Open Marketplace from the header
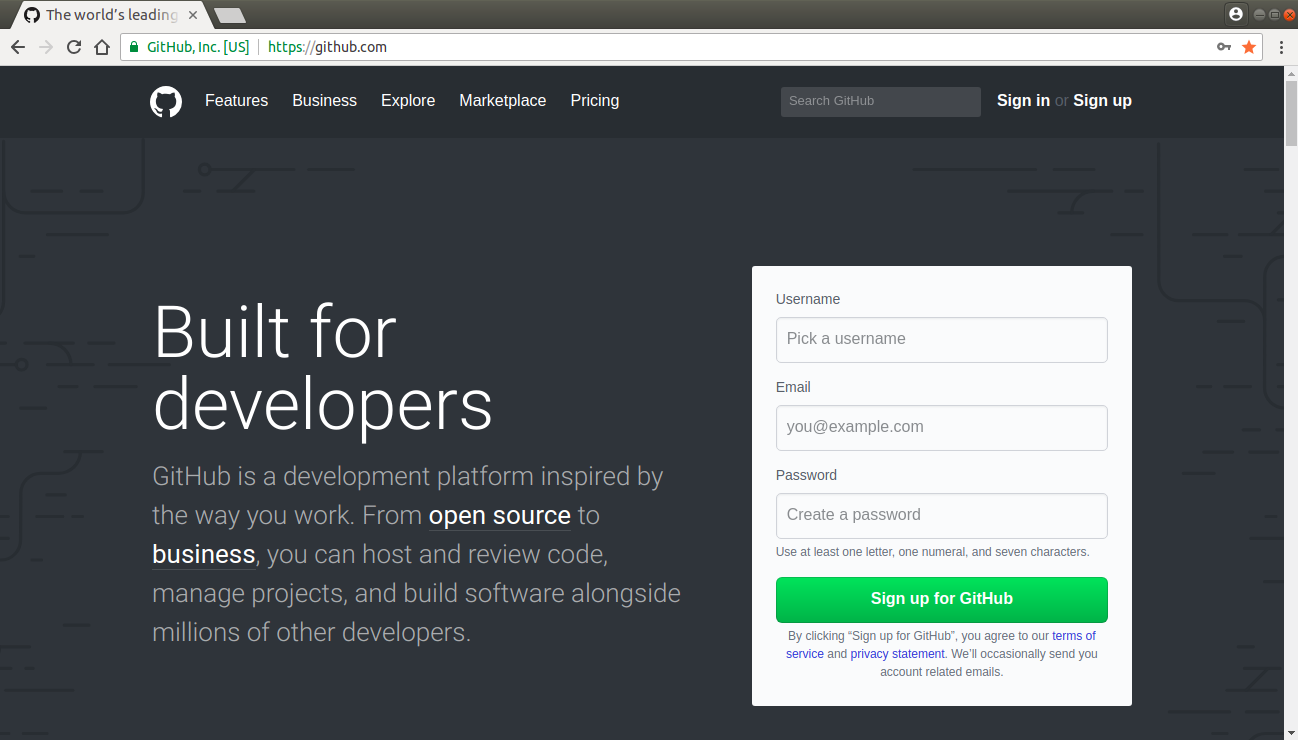 tap(503, 101)
